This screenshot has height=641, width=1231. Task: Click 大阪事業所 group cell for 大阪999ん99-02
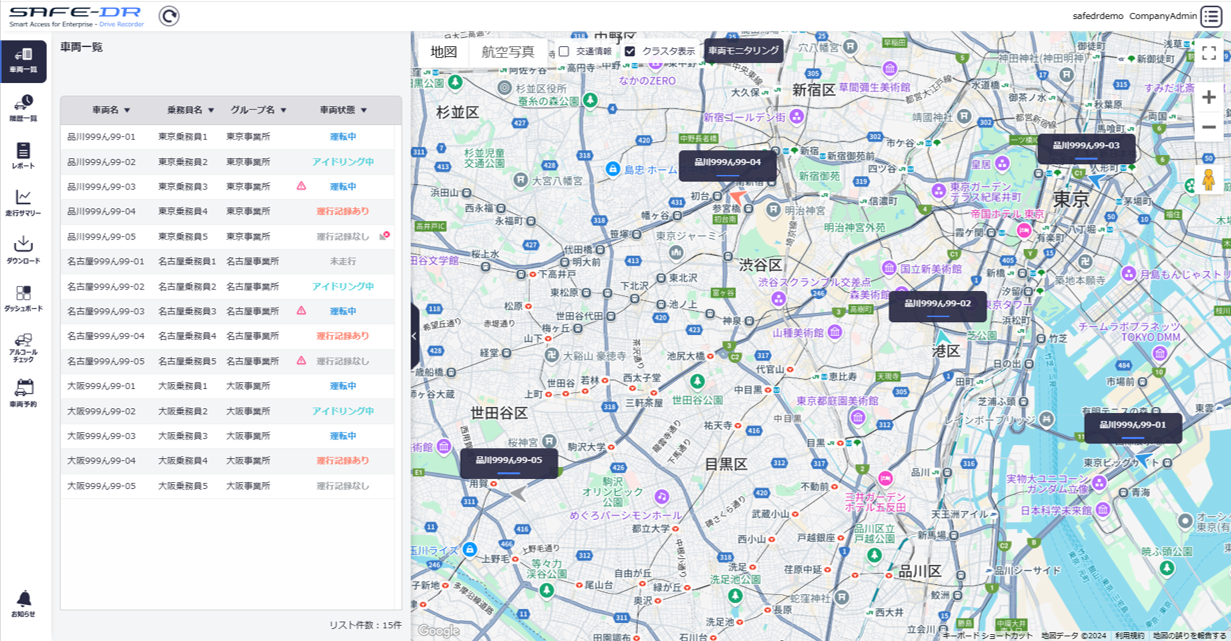pyautogui.click(x=248, y=411)
